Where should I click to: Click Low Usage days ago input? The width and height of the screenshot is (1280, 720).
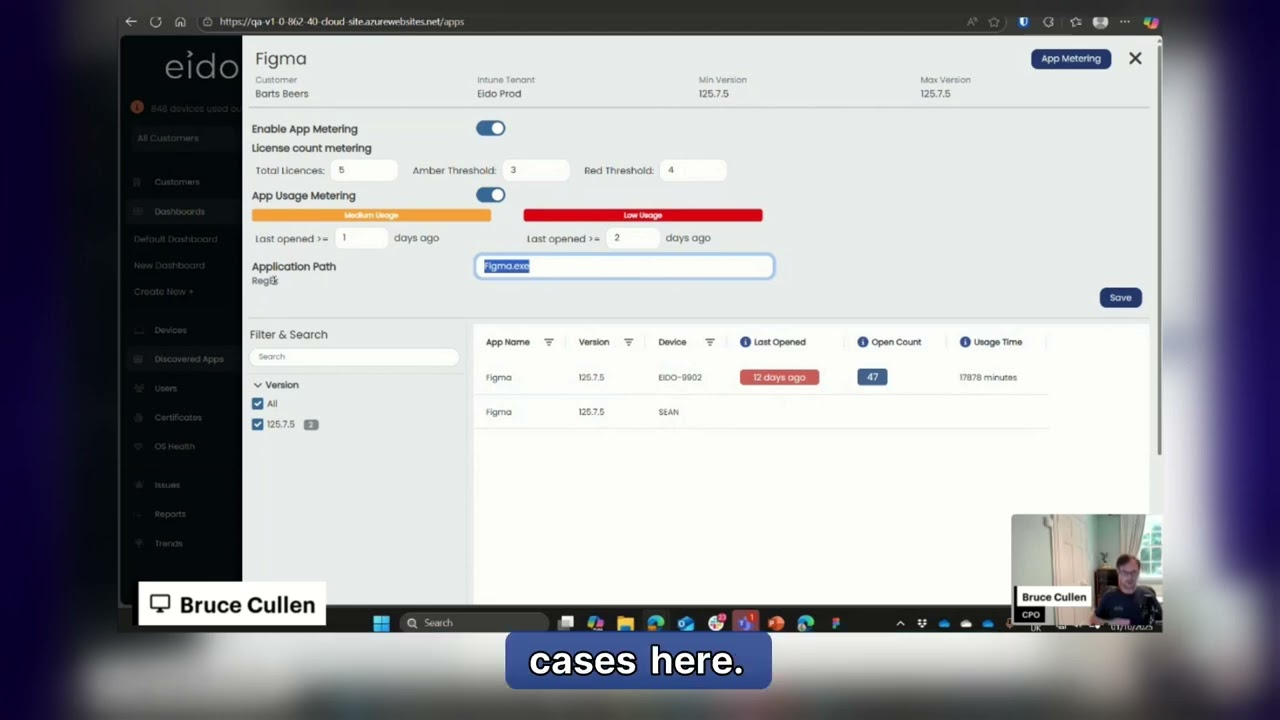click(633, 238)
